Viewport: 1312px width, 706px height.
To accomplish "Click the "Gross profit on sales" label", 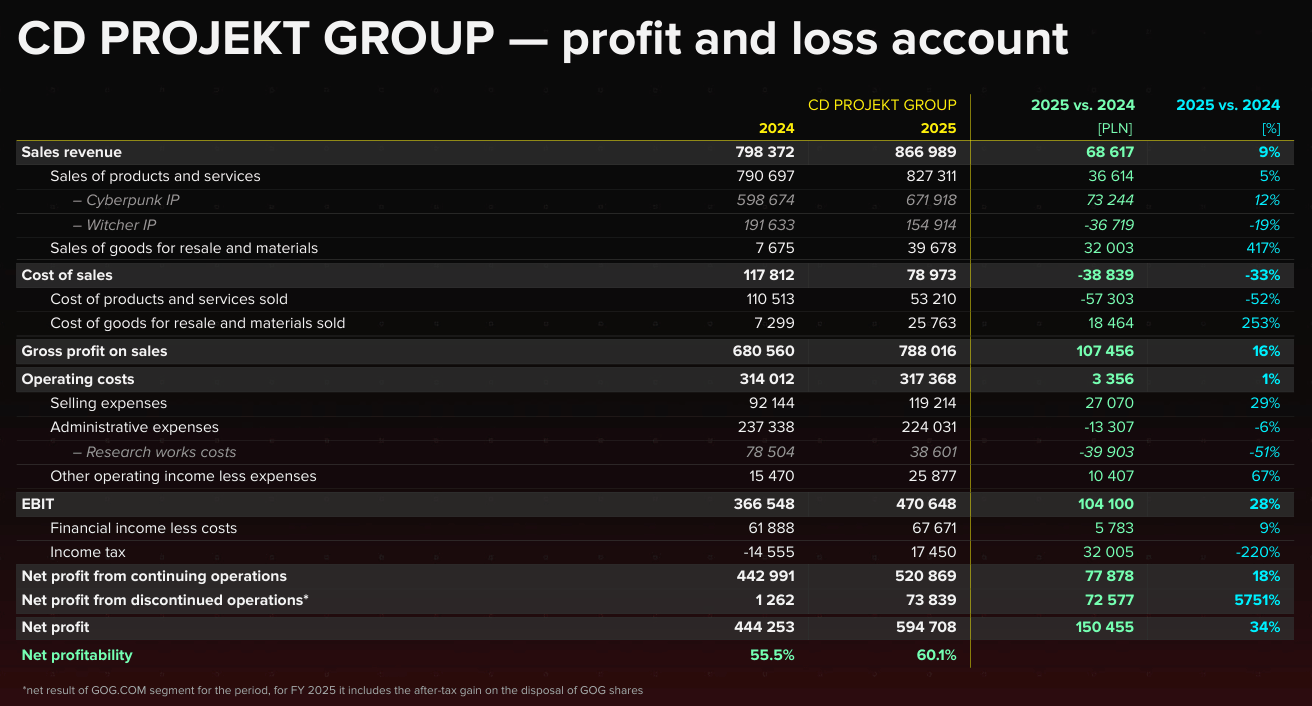I will 94,351.
